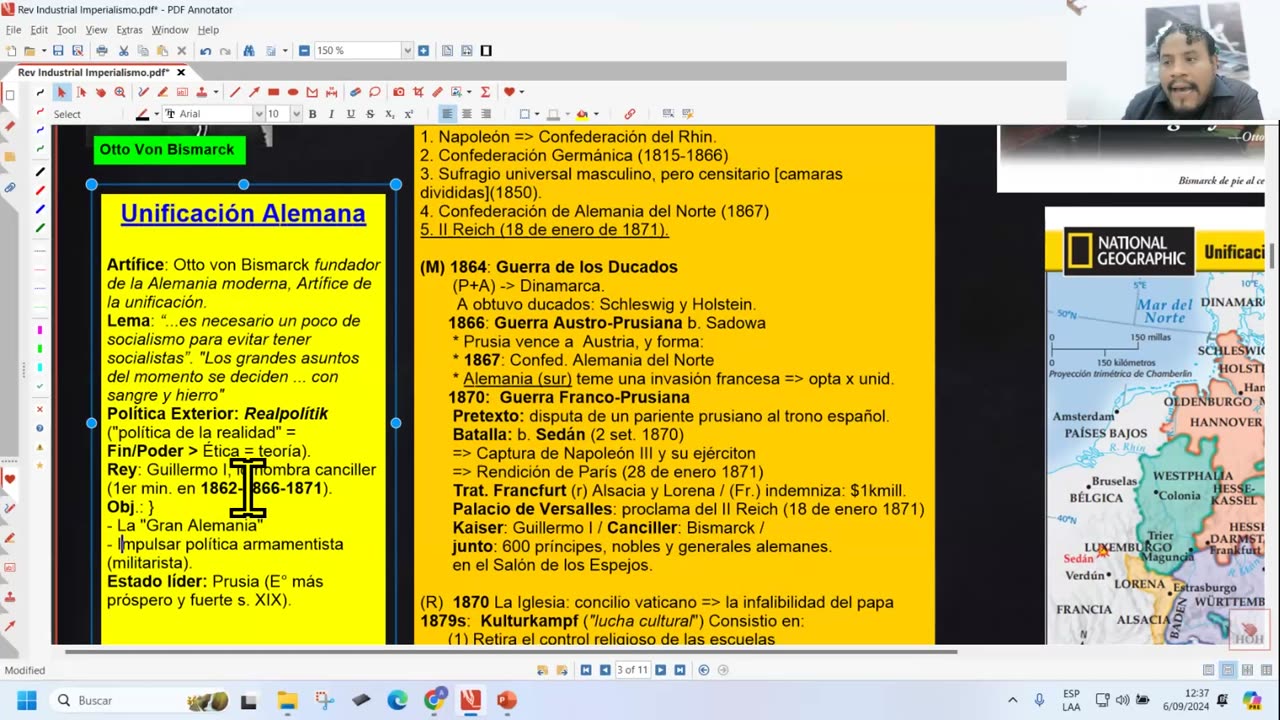Select the Rectangle shape tool

[x=273, y=92]
